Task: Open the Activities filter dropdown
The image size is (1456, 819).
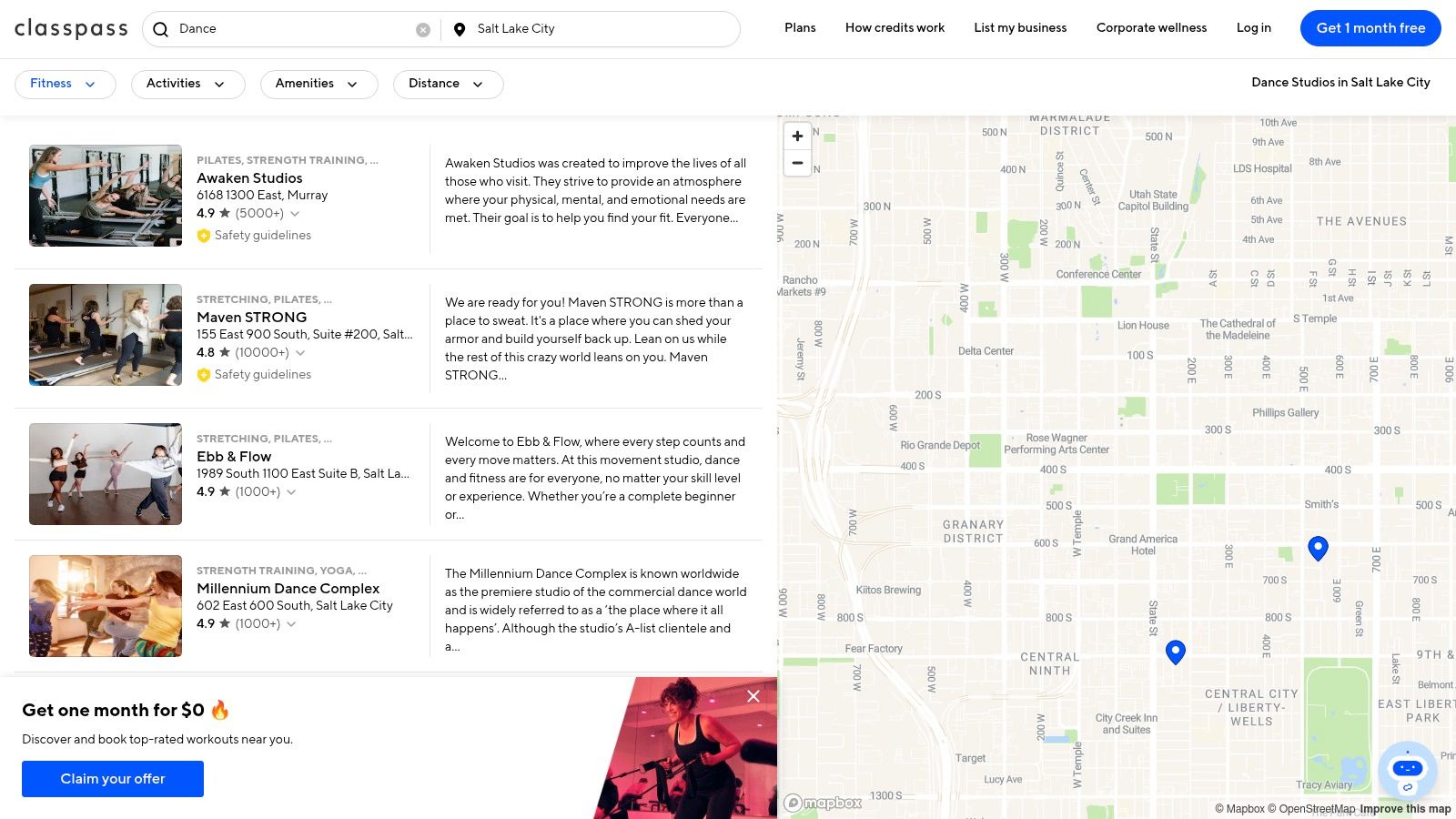Action: [x=187, y=84]
